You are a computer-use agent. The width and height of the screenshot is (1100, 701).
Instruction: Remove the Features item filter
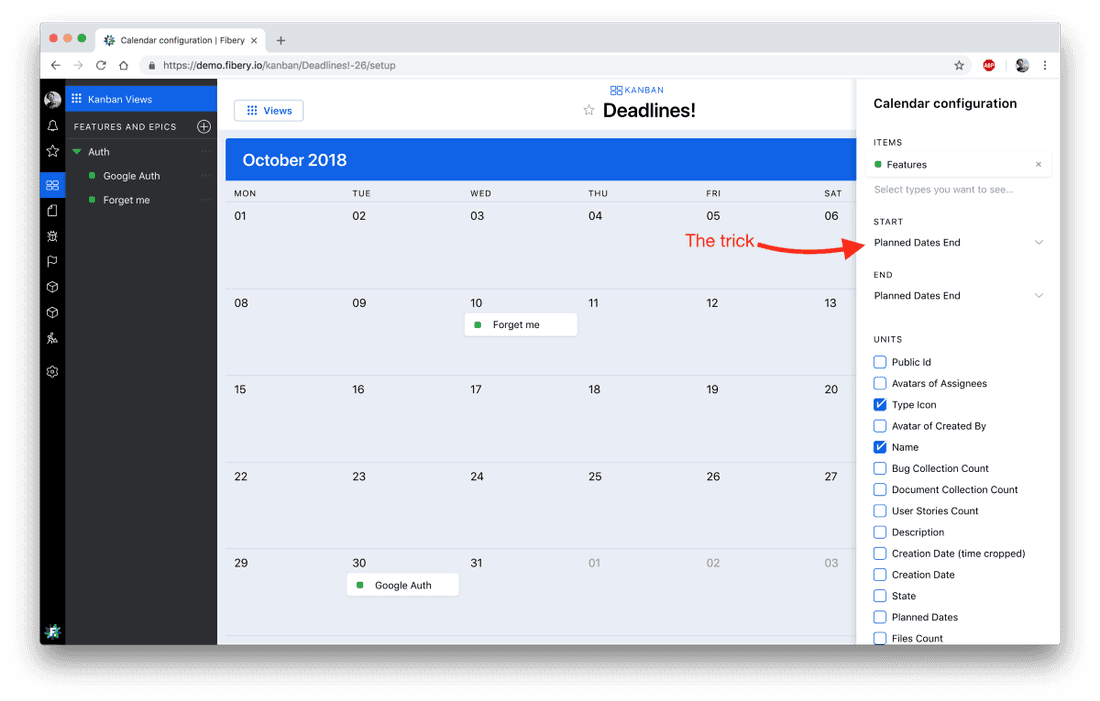click(x=1038, y=164)
